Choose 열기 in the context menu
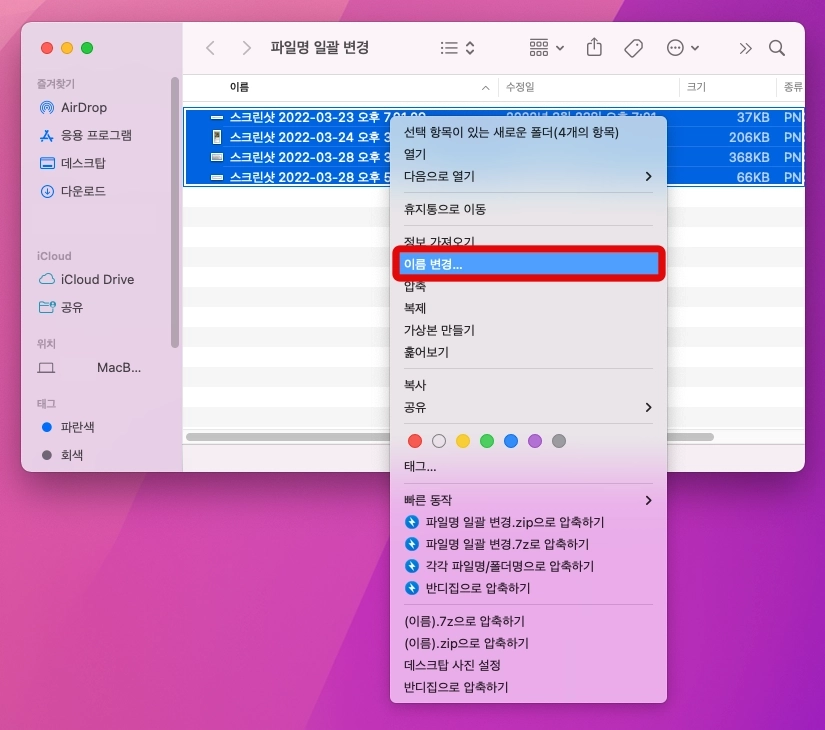 coord(528,155)
